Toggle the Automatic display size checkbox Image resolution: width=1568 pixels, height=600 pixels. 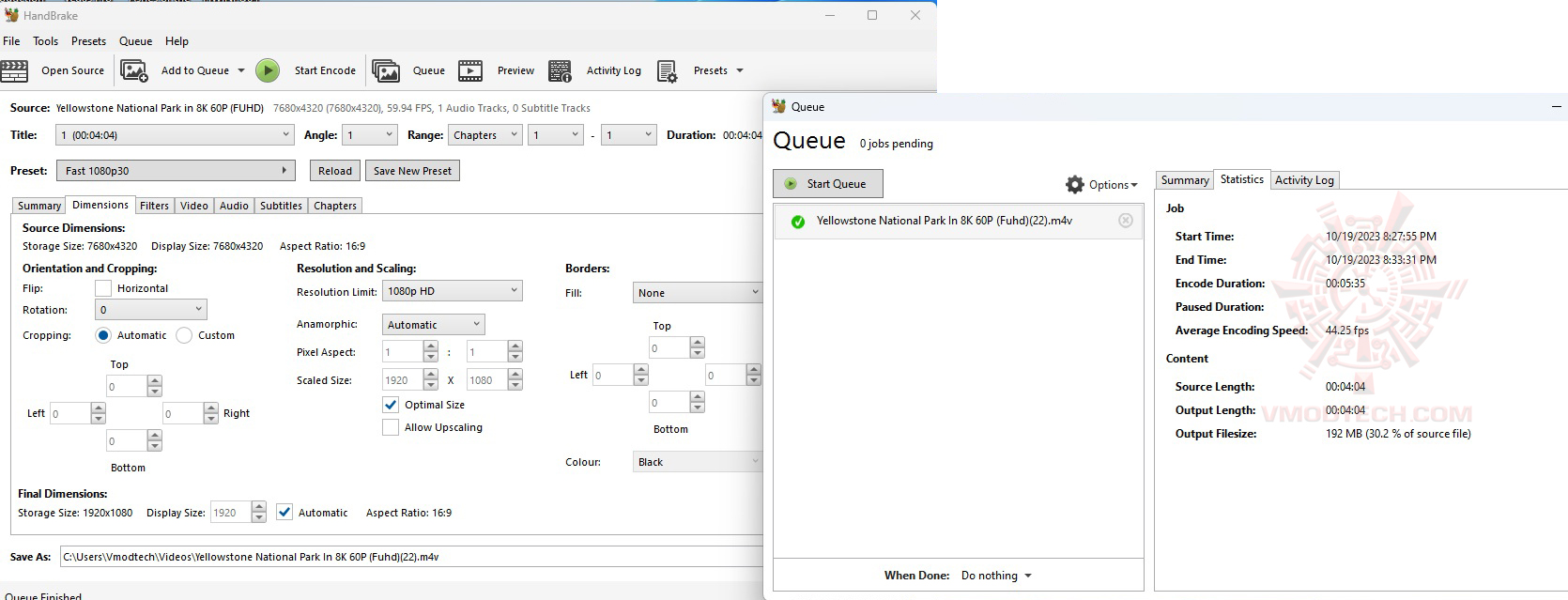click(284, 513)
